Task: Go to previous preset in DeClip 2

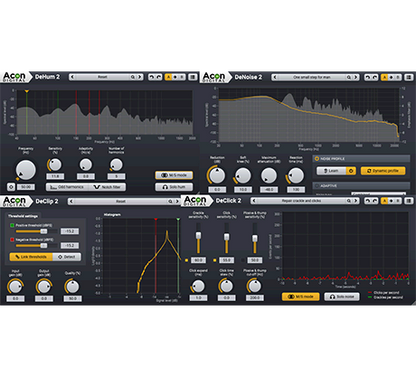Action: pos(71,201)
